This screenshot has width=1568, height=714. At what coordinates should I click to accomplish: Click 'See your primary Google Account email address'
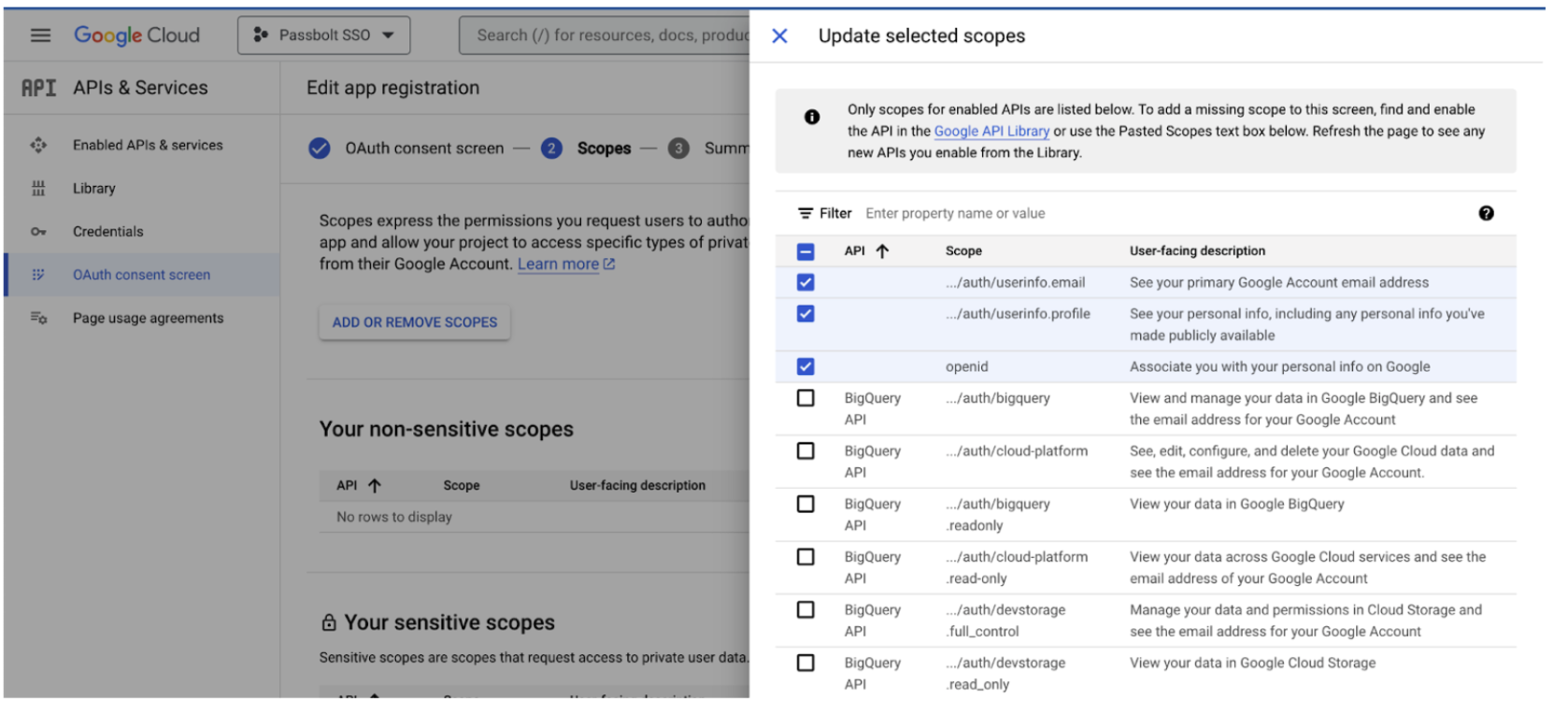click(x=1278, y=282)
